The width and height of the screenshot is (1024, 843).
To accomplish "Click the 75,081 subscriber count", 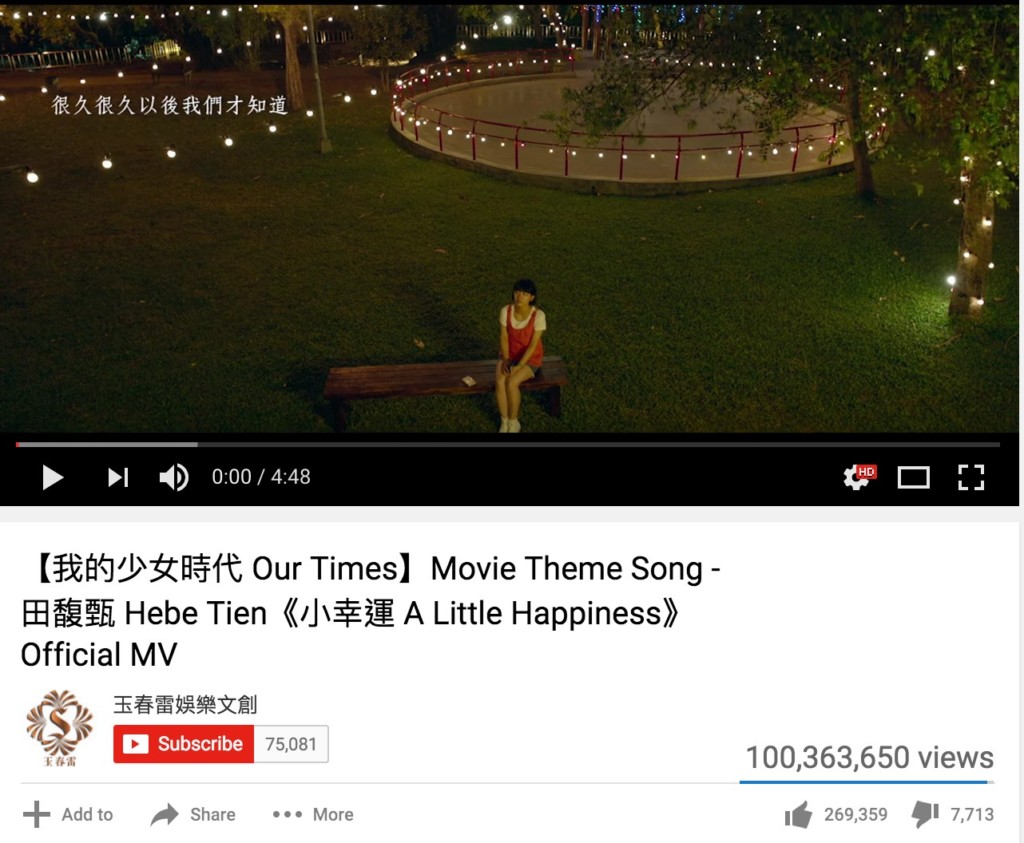I will tap(291, 744).
